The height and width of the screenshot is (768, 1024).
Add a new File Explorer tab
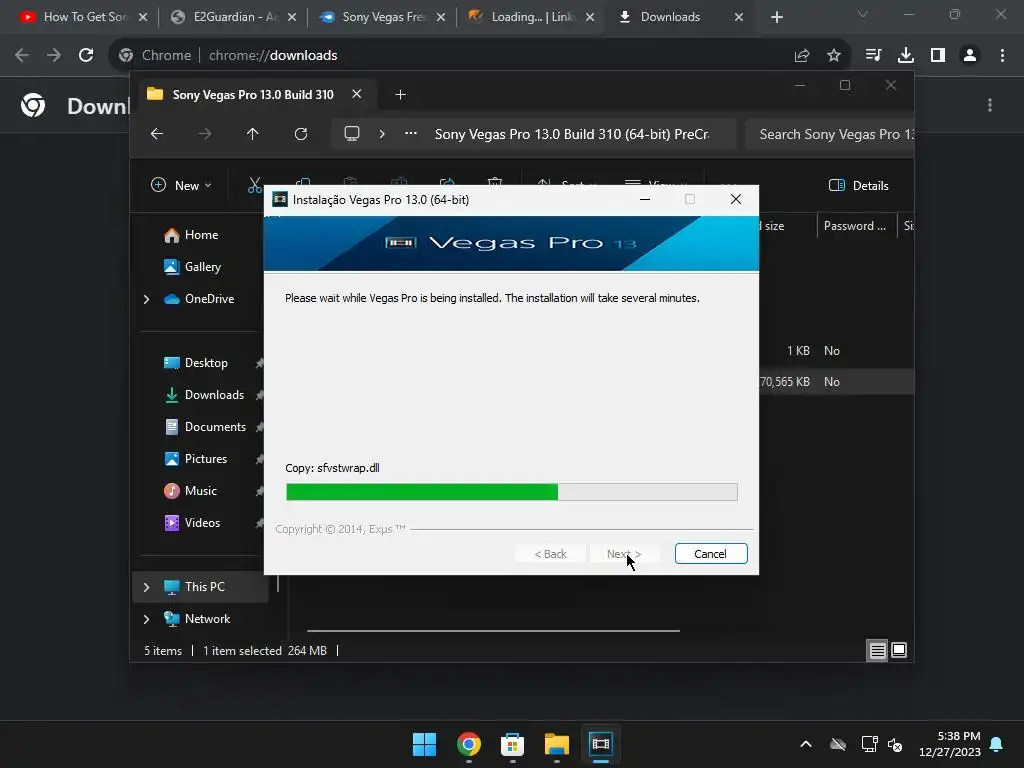point(400,95)
